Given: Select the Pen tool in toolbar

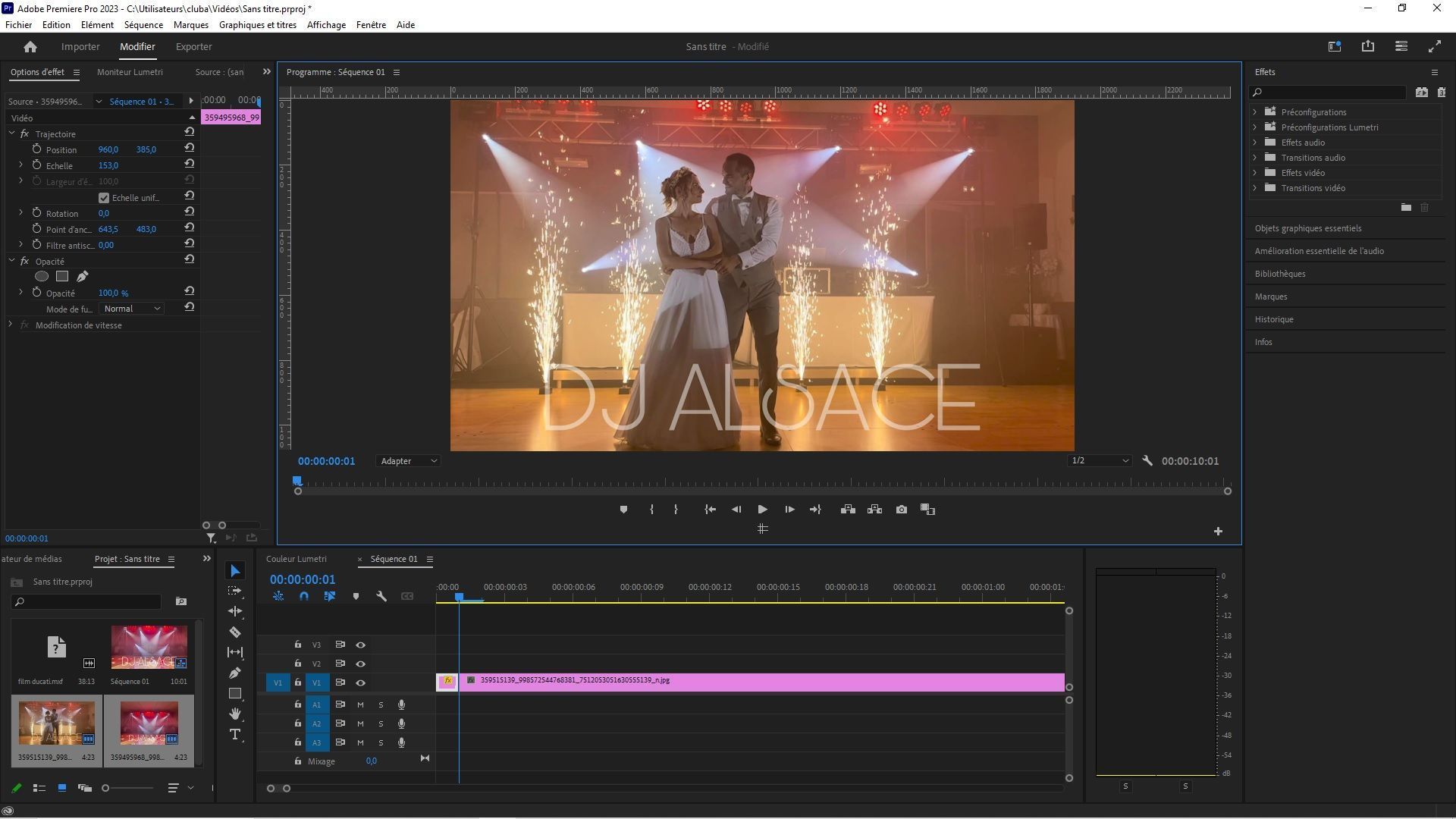Looking at the screenshot, I should click(x=235, y=673).
